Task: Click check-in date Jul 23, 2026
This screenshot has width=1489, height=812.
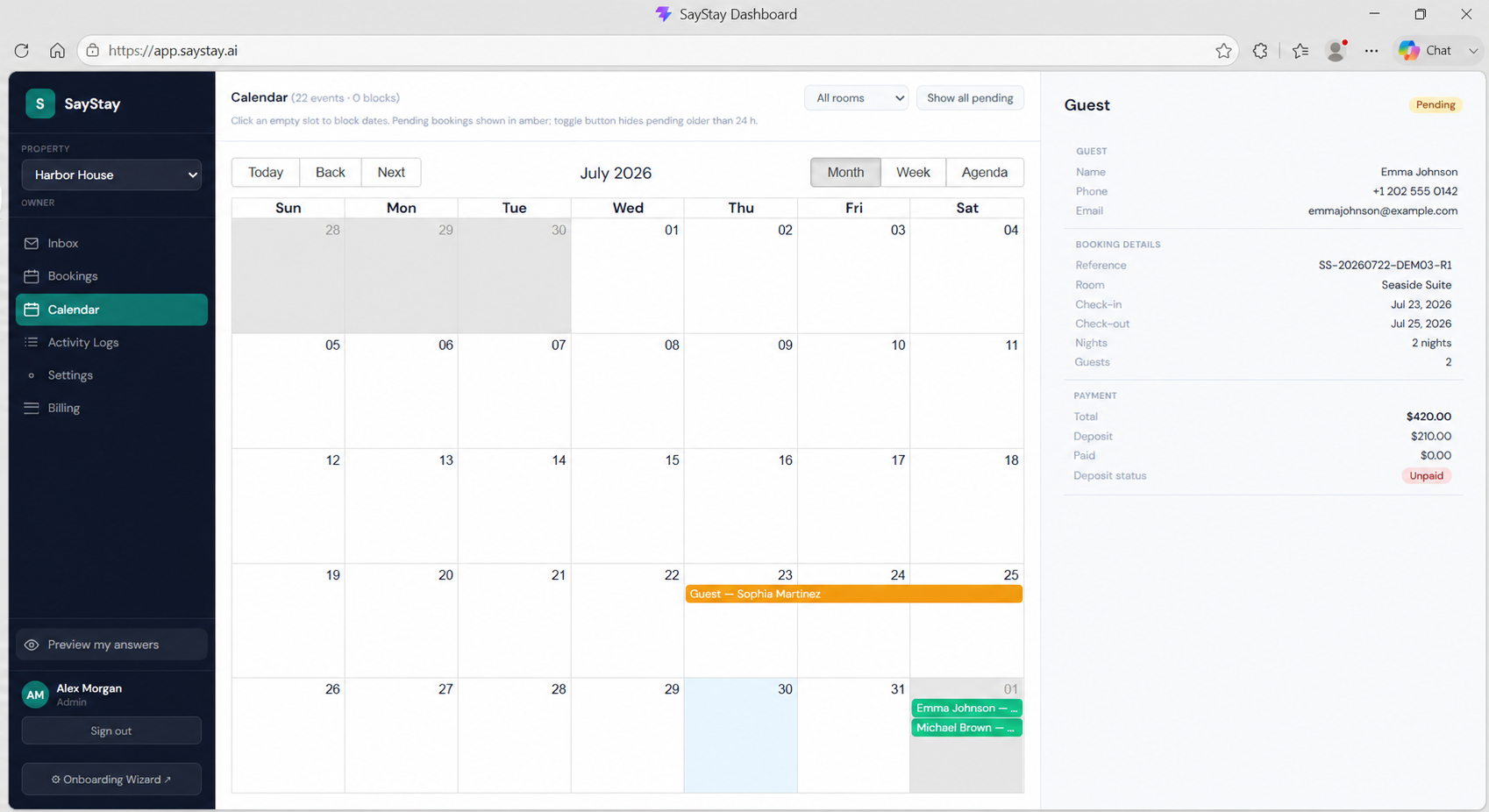Action: 1421,304
